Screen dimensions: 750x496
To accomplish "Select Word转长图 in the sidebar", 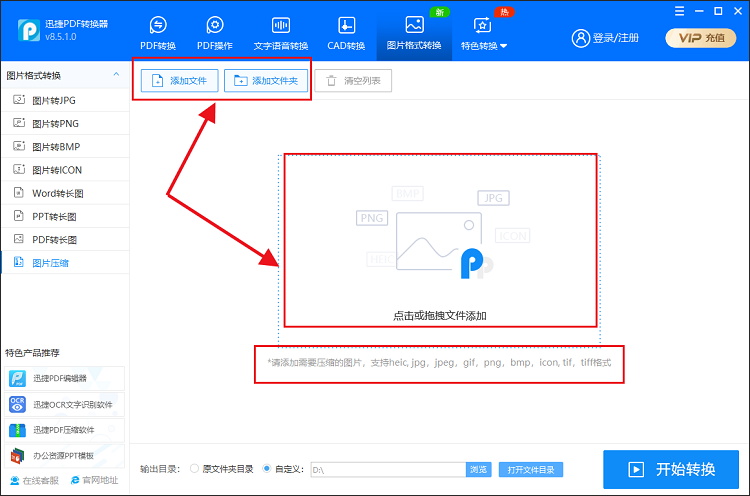I will tap(66, 193).
